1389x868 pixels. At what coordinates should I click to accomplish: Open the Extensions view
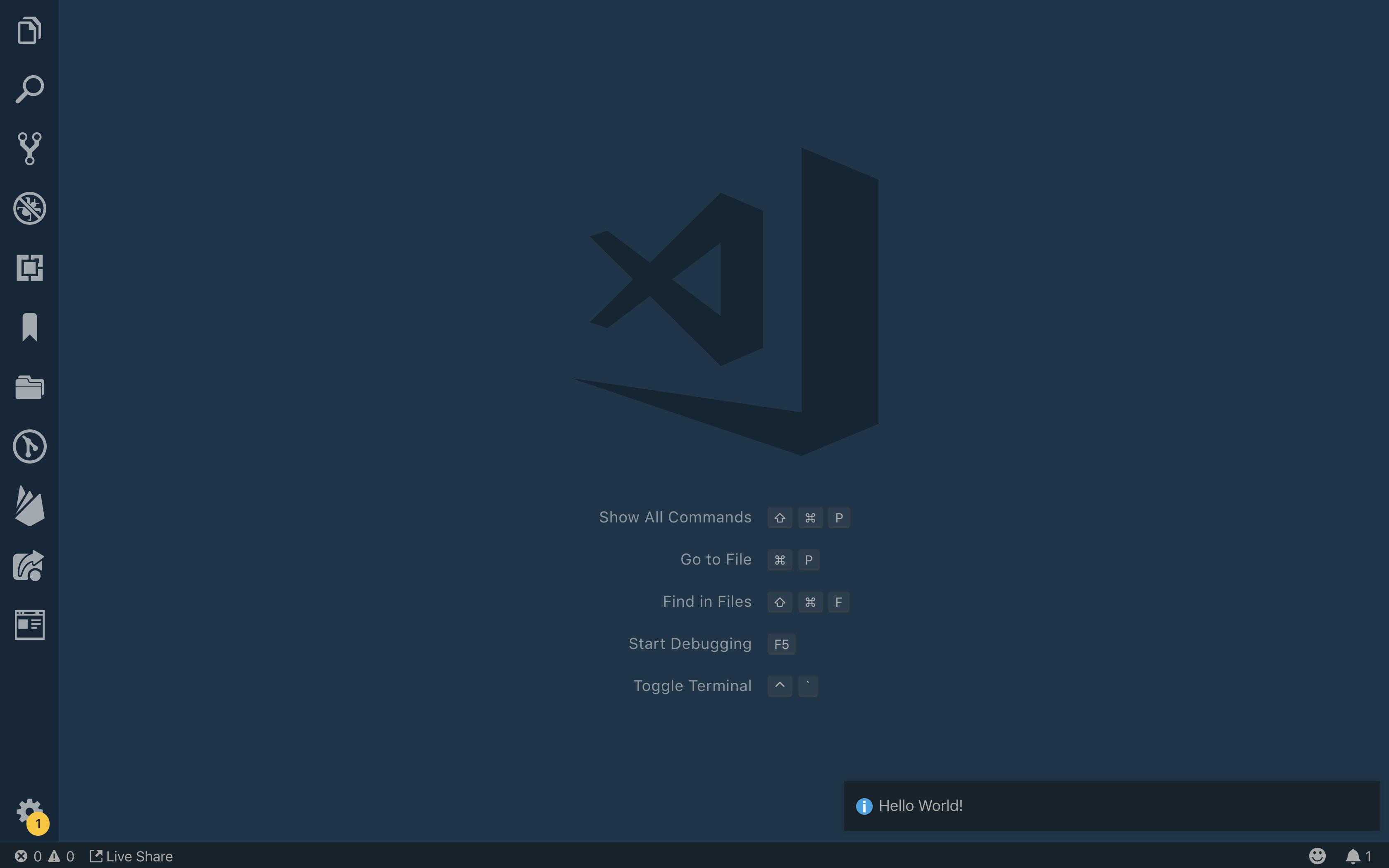(29, 267)
